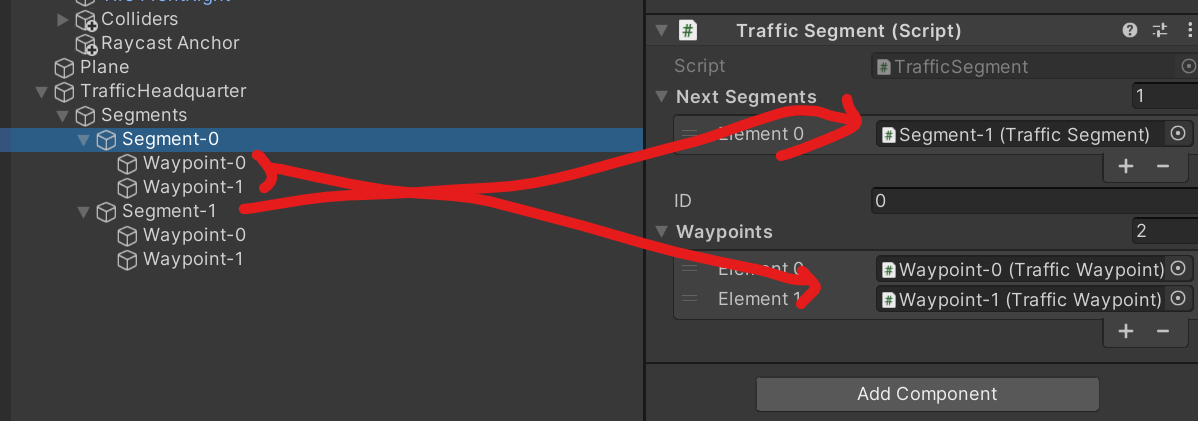Open Traffic Segment component help icon
The width and height of the screenshot is (1198, 421).
(1129, 31)
